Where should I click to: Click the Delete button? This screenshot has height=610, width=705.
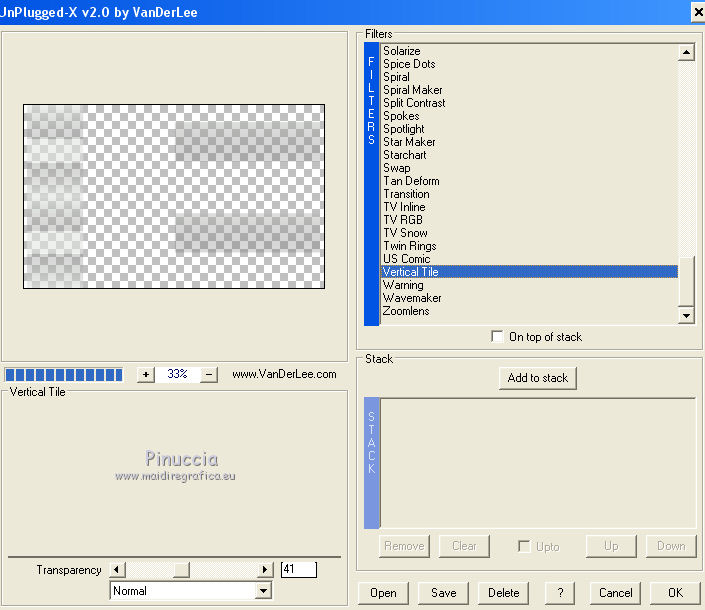click(504, 593)
